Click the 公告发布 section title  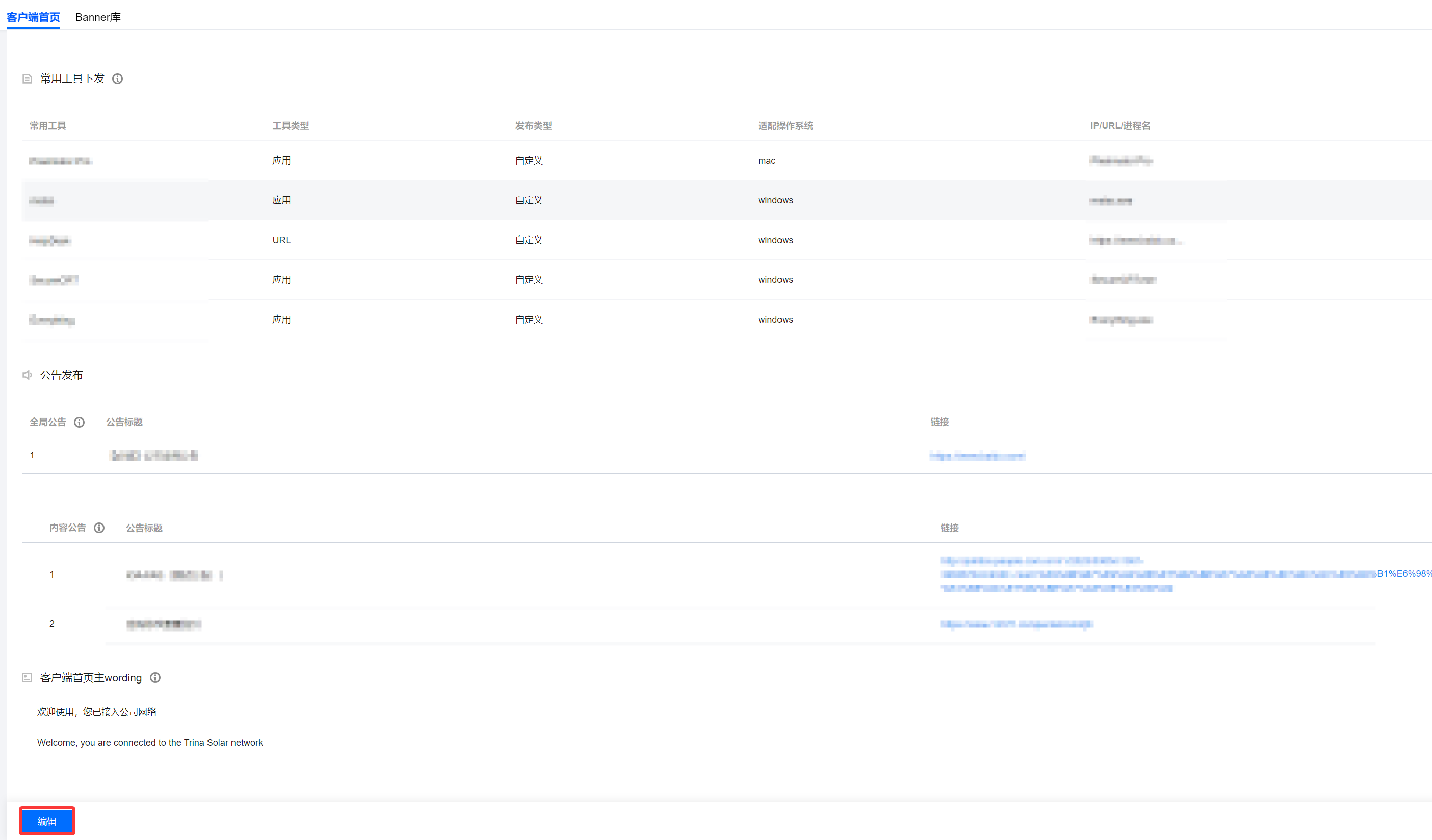coord(61,375)
